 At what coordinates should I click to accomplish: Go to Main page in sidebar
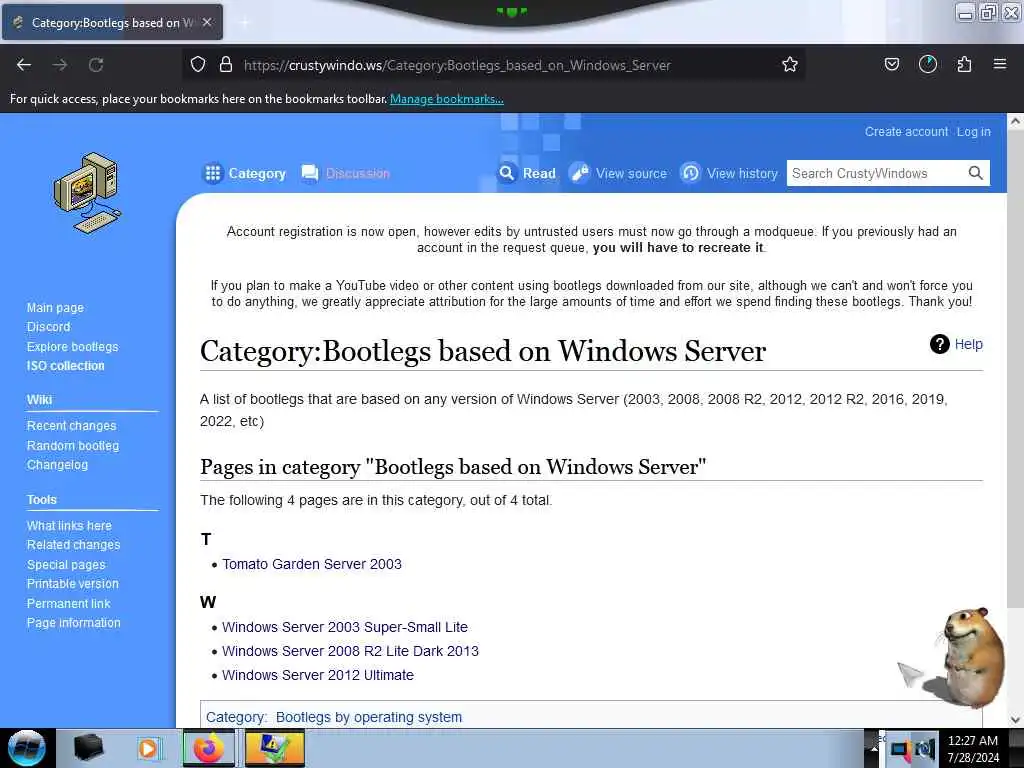coord(56,308)
